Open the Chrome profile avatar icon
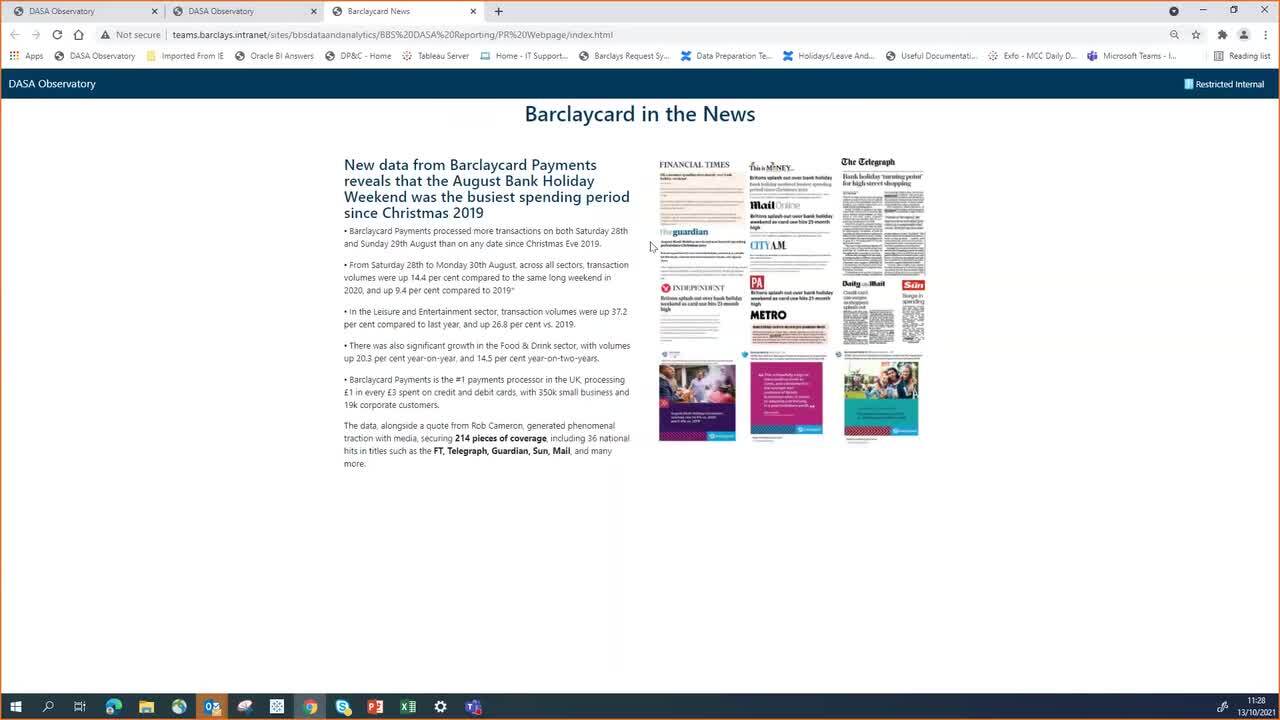 (1244, 34)
